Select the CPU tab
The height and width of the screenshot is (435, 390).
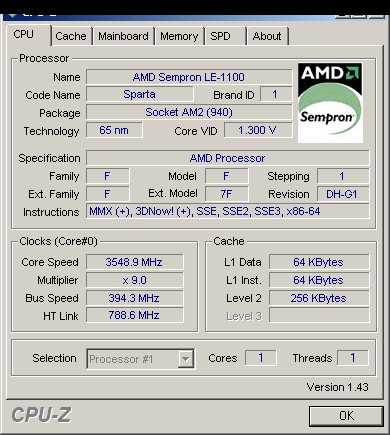(x=28, y=35)
